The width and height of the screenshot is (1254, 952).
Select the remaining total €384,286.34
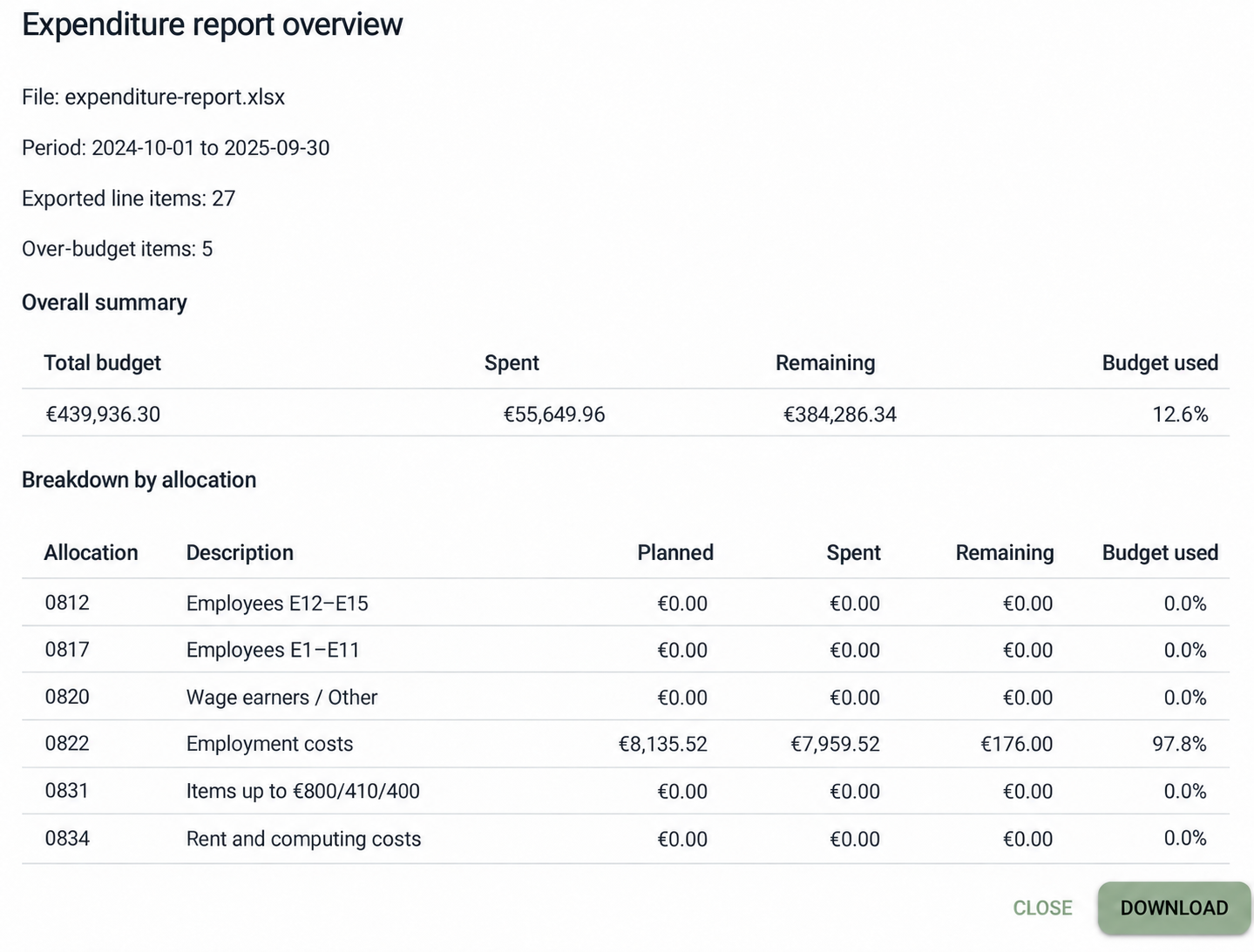(x=840, y=415)
